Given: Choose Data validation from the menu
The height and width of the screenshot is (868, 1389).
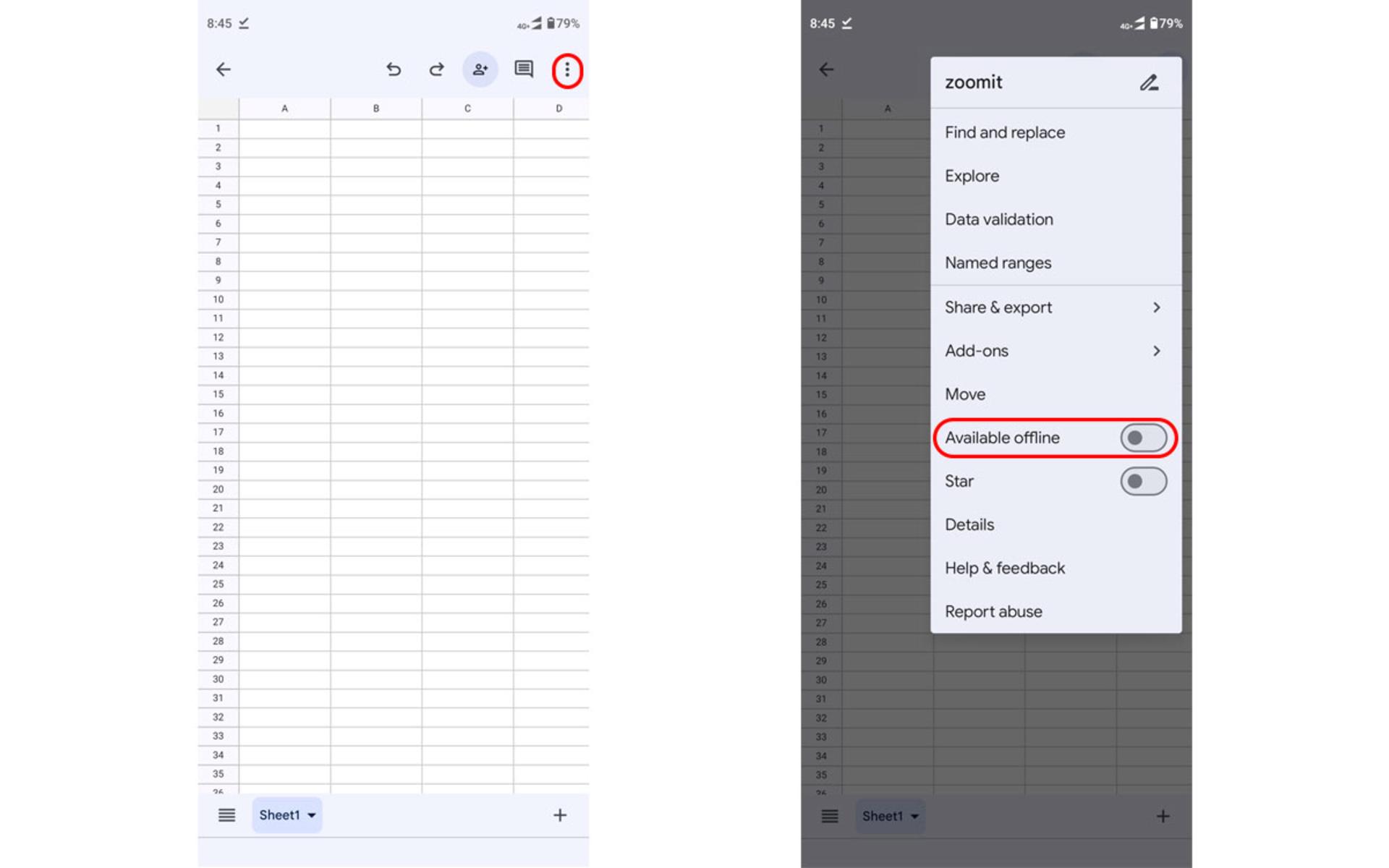Looking at the screenshot, I should [x=999, y=219].
